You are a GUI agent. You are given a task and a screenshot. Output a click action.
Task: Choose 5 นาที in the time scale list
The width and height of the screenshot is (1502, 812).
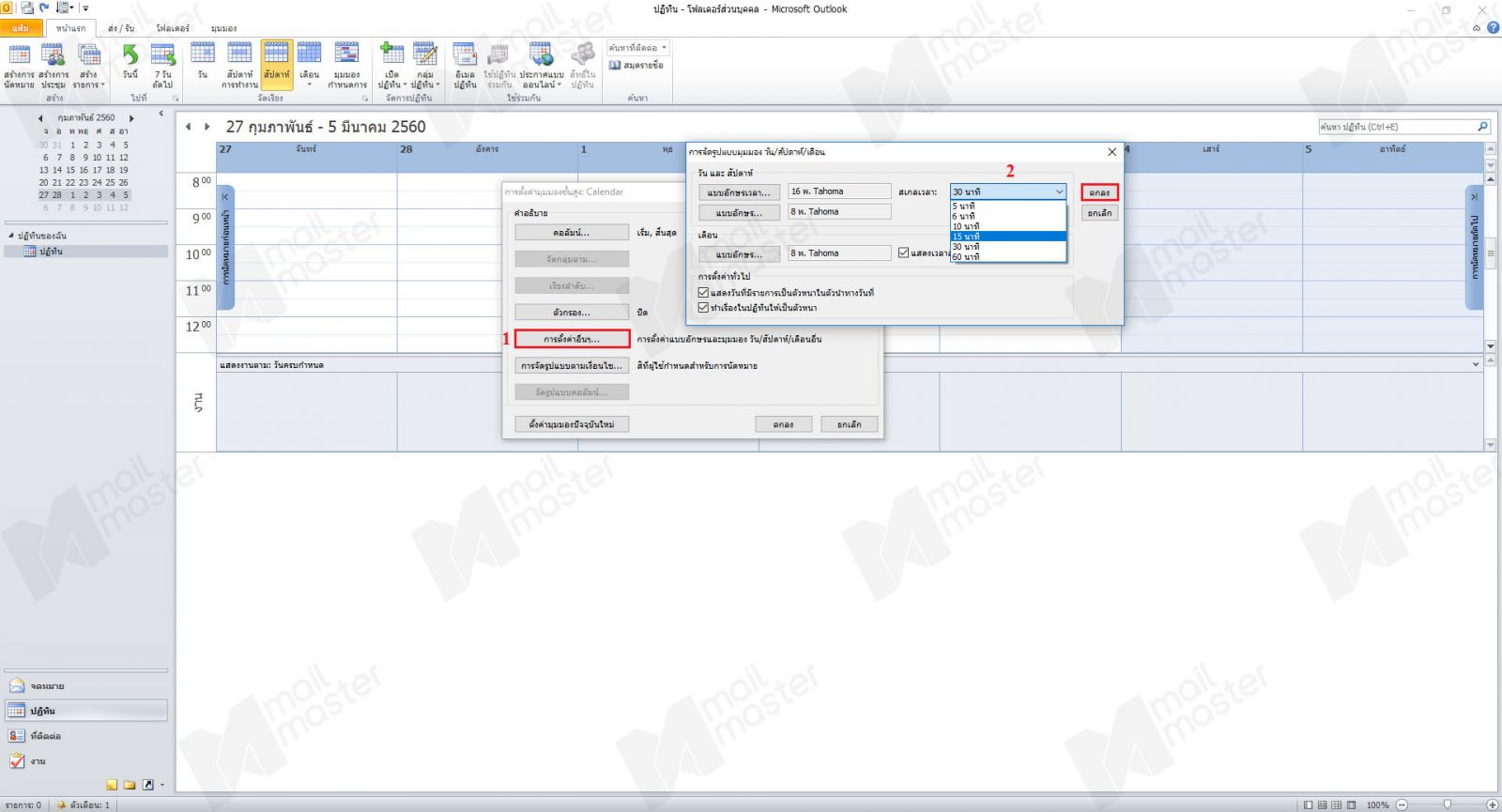click(1008, 206)
